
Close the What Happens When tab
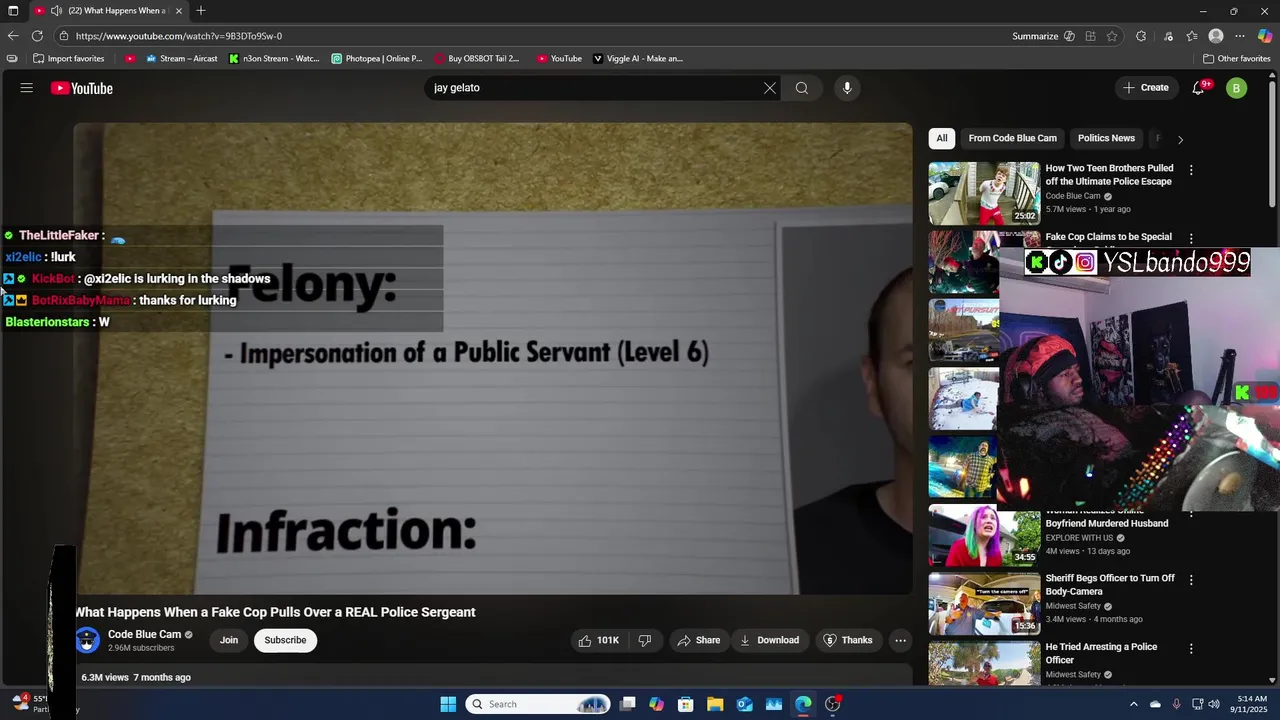click(x=179, y=11)
